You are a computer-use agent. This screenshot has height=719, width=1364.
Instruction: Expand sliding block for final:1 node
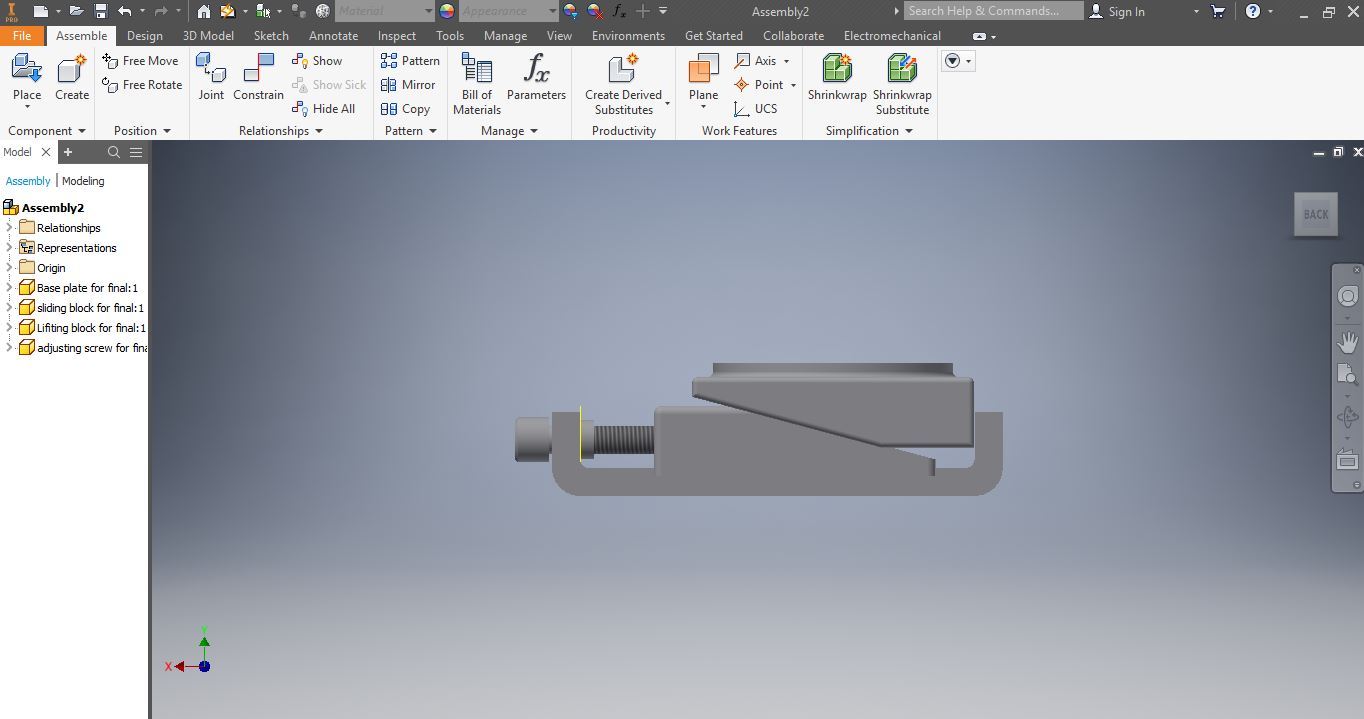point(9,308)
